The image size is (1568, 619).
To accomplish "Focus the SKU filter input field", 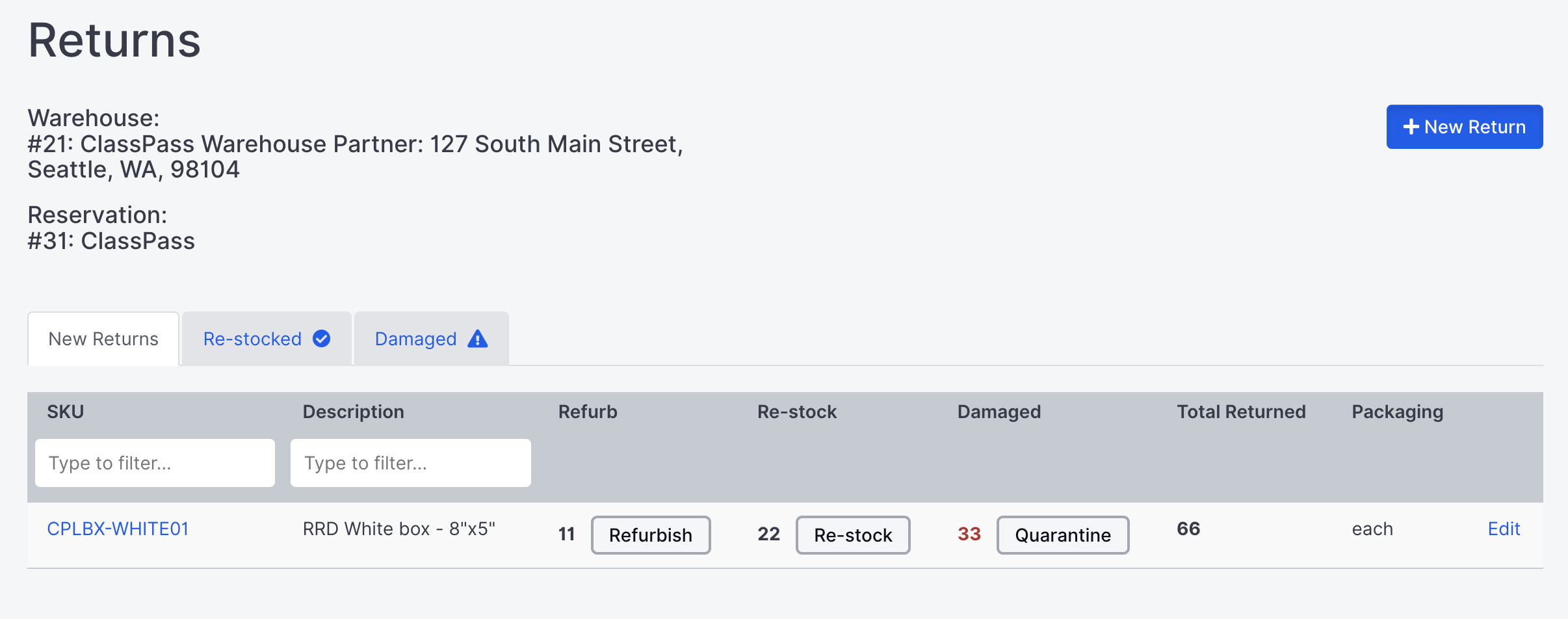I will click(155, 463).
